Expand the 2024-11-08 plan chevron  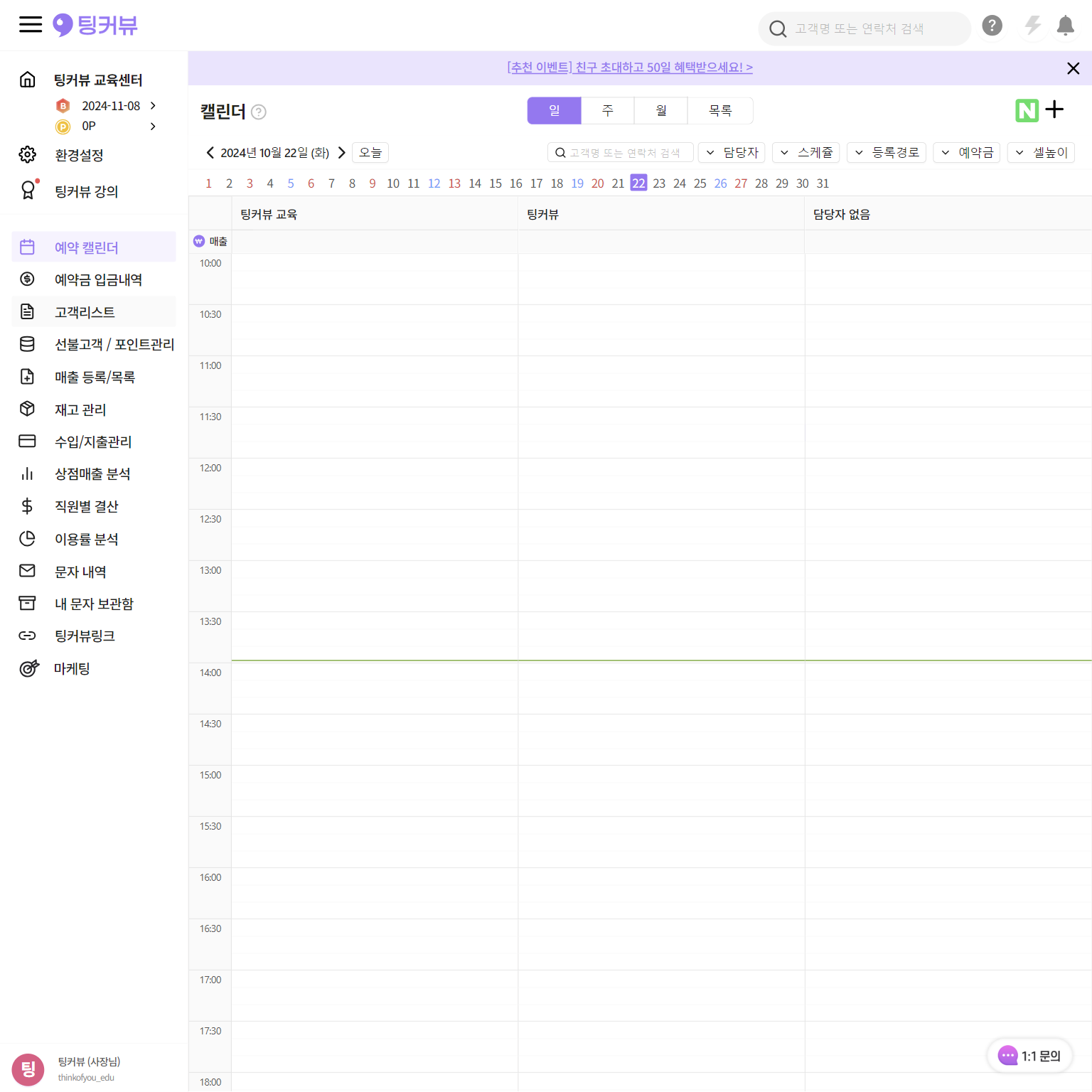153,105
